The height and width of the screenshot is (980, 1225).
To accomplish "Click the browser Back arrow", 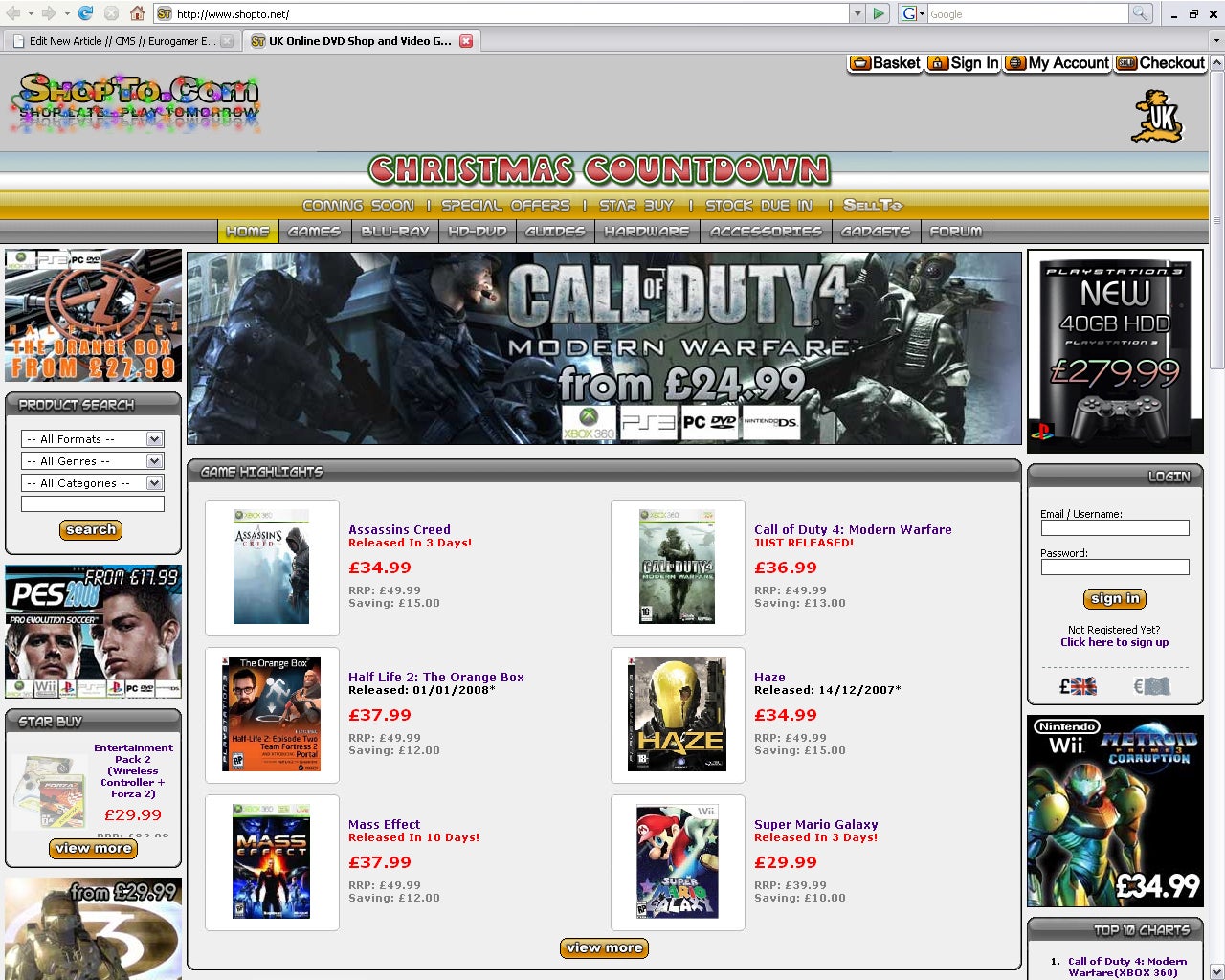I will tap(13, 13).
